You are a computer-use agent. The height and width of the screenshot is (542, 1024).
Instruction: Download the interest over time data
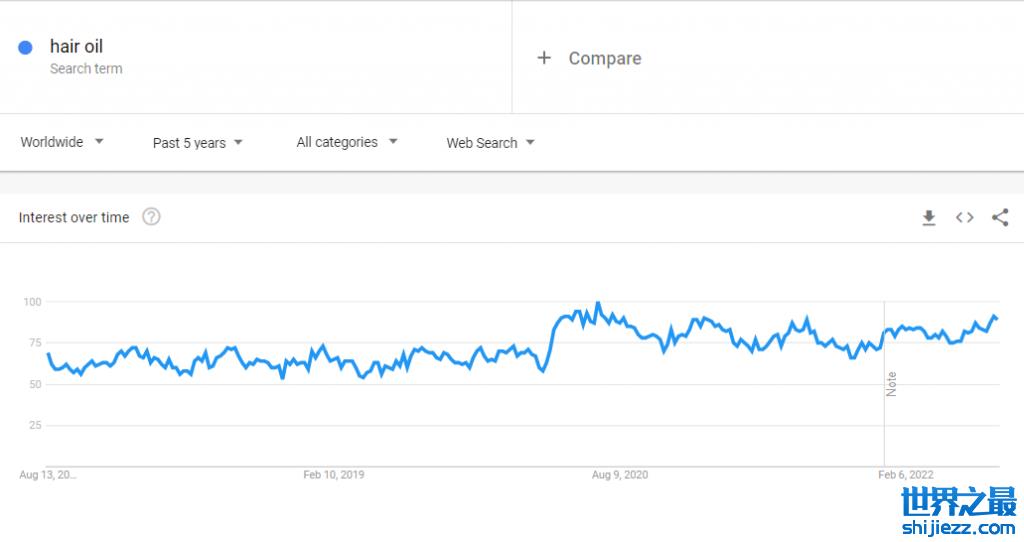click(929, 218)
